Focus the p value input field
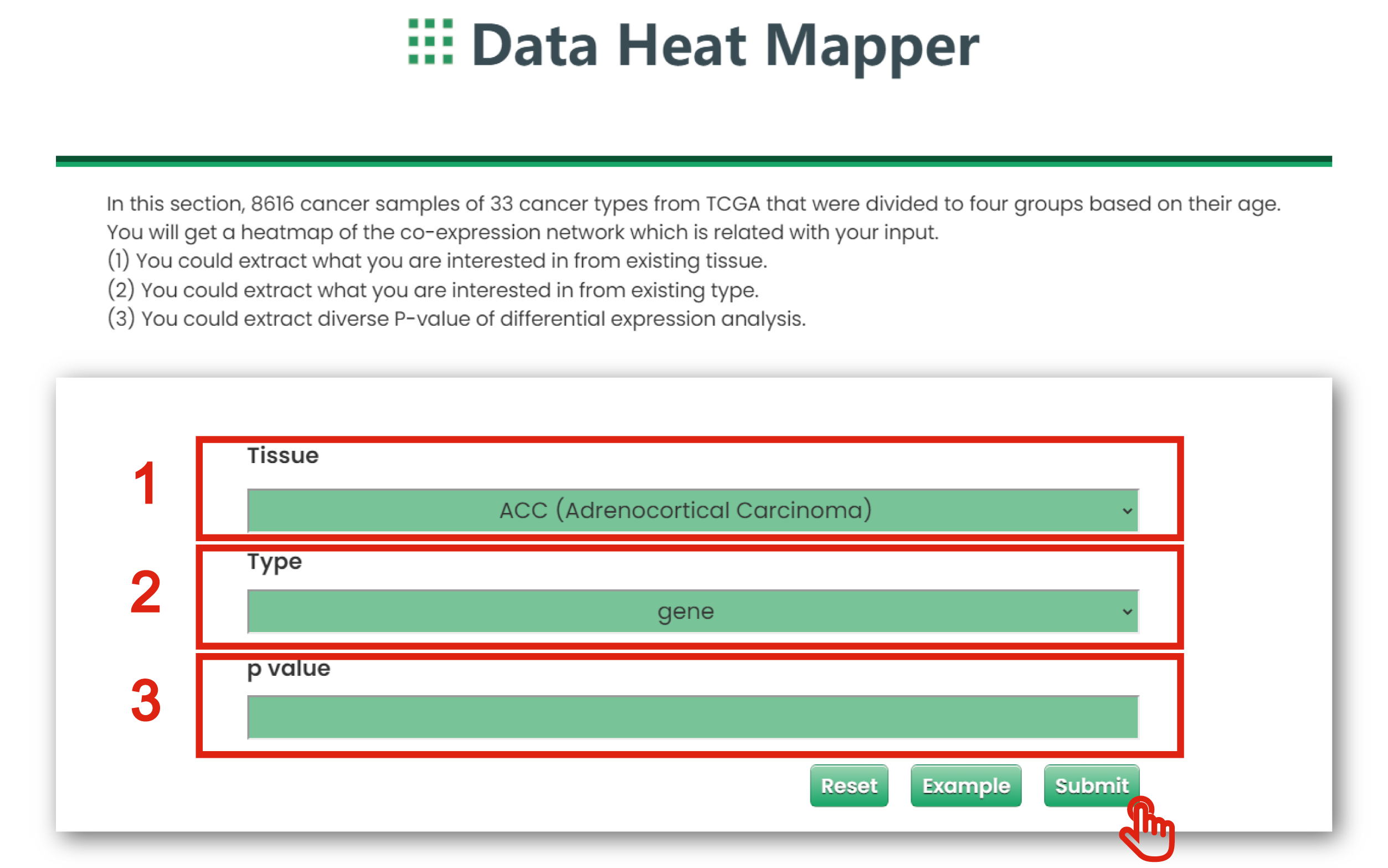Screen dimensions: 1388x868 (692, 717)
